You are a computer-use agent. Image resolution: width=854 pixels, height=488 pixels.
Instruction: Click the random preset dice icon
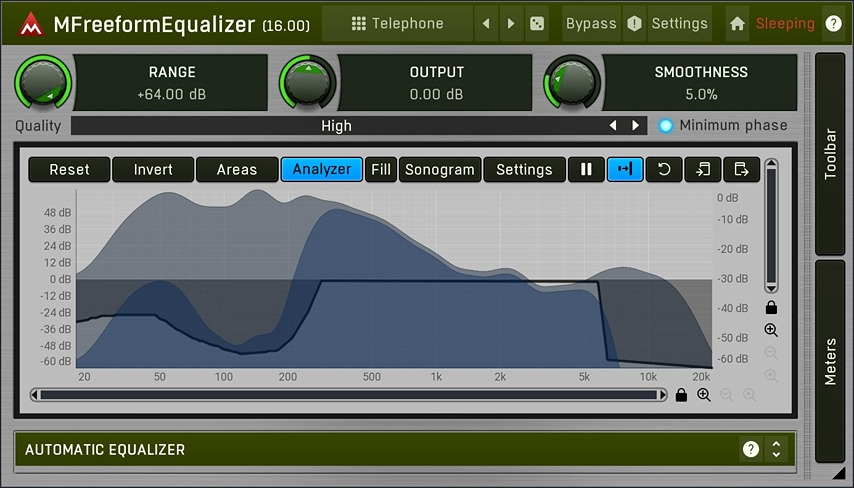pyautogui.click(x=537, y=23)
